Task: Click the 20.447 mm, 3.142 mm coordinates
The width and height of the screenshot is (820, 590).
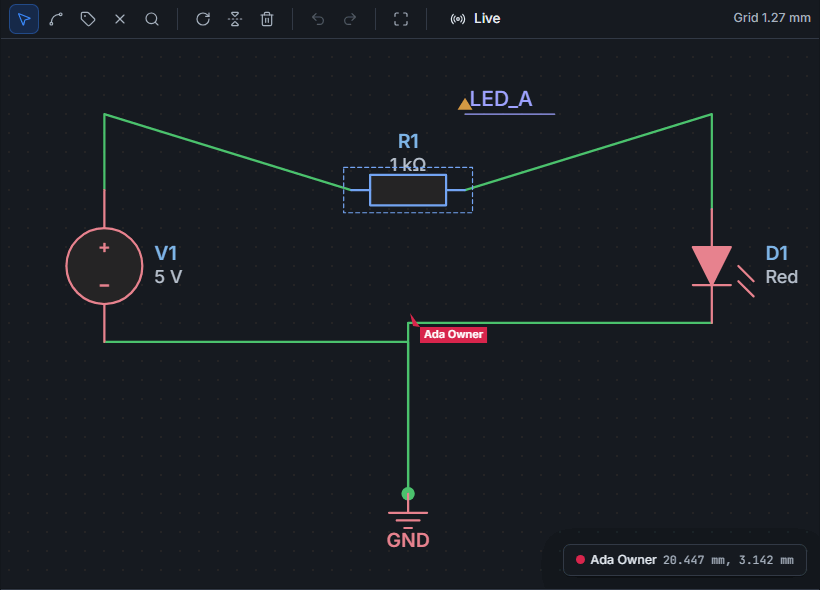Action: 728,560
